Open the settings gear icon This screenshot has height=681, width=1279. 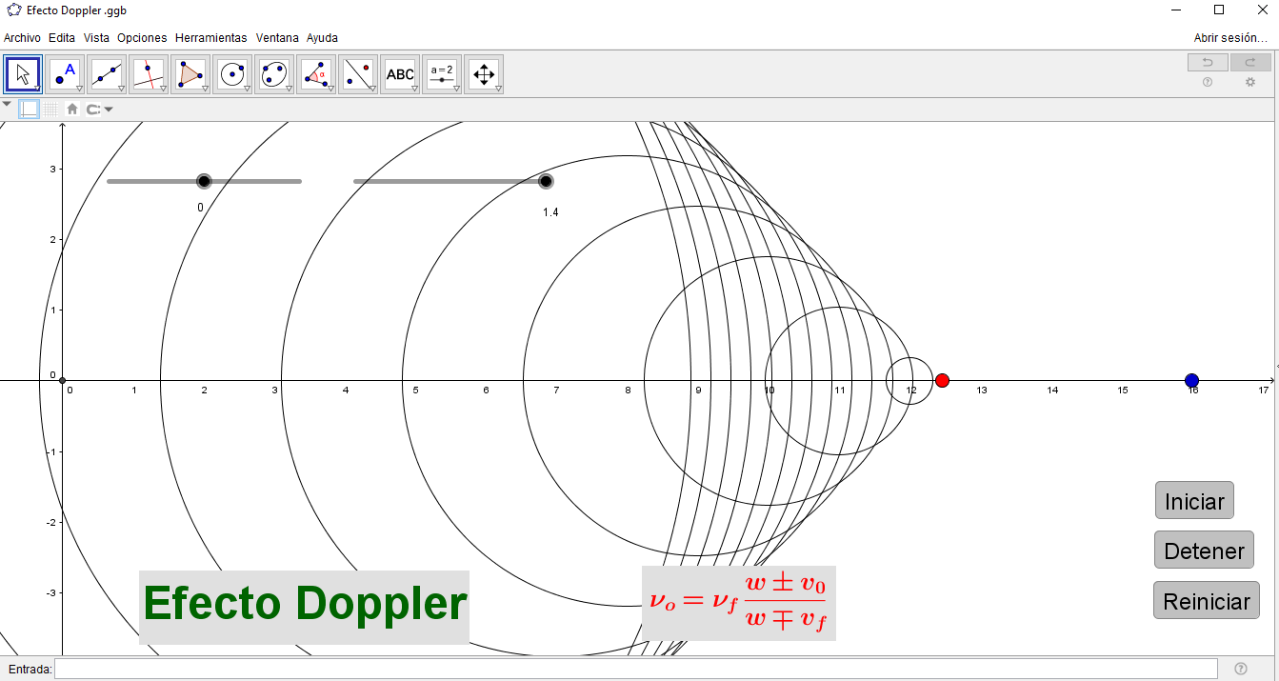[1250, 83]
